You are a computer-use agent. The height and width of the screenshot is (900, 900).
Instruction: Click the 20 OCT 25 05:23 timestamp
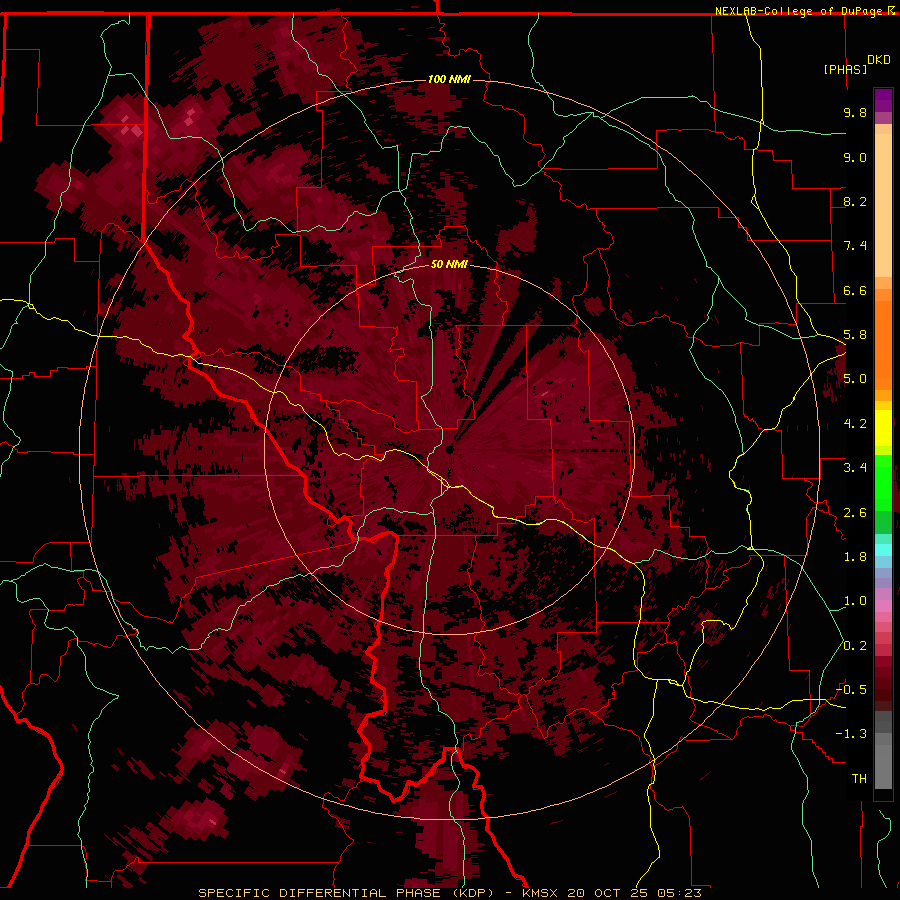pyautogui.click(x=634, y=893)
